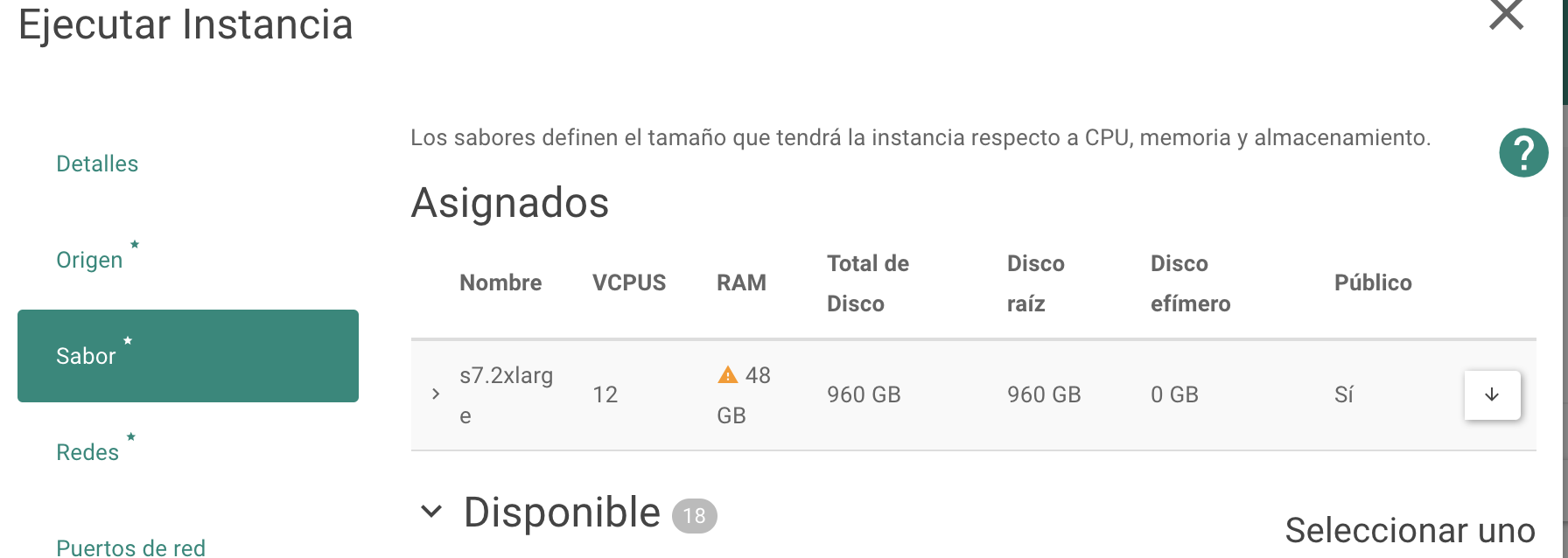Switch to the Detalles step
The height and width of the screenshot is (558, 1568).
(x=96, y=163)
